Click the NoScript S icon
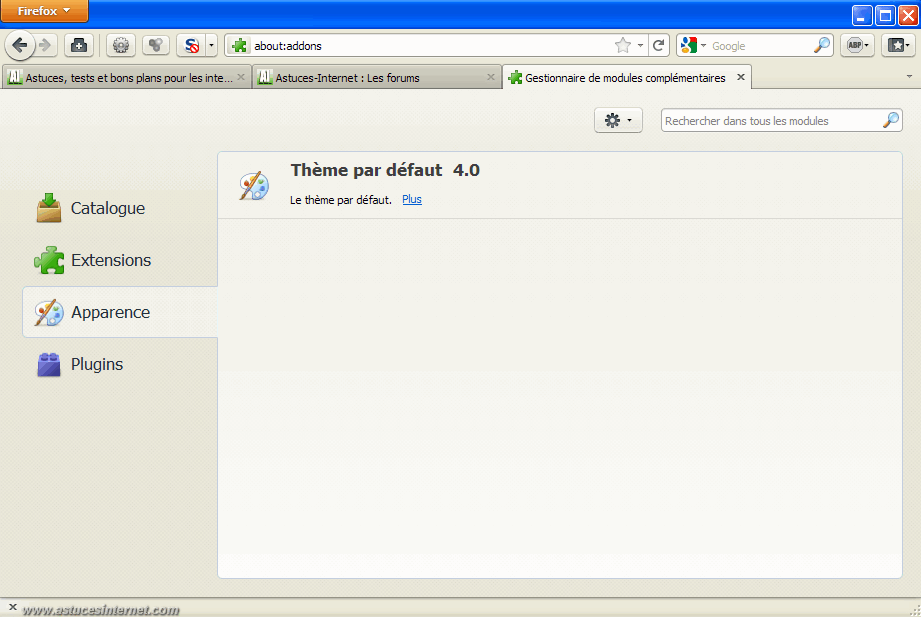Screen dimensions: 921x617 click(191, 45)
